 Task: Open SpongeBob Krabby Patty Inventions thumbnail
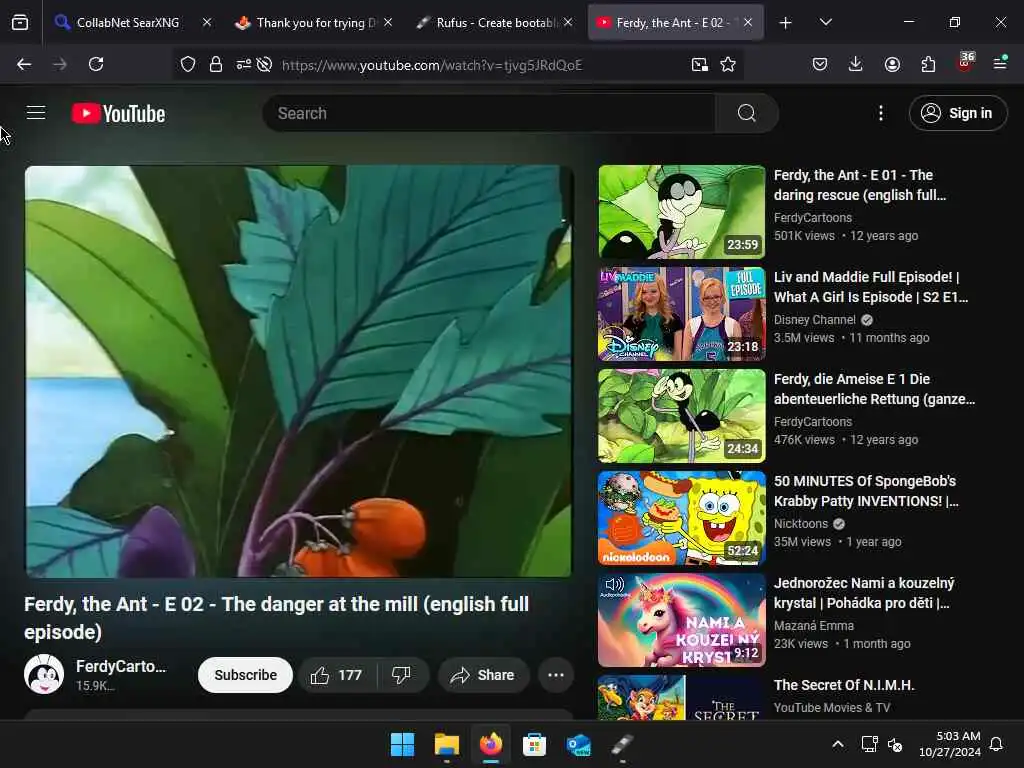tap(682, 517)
